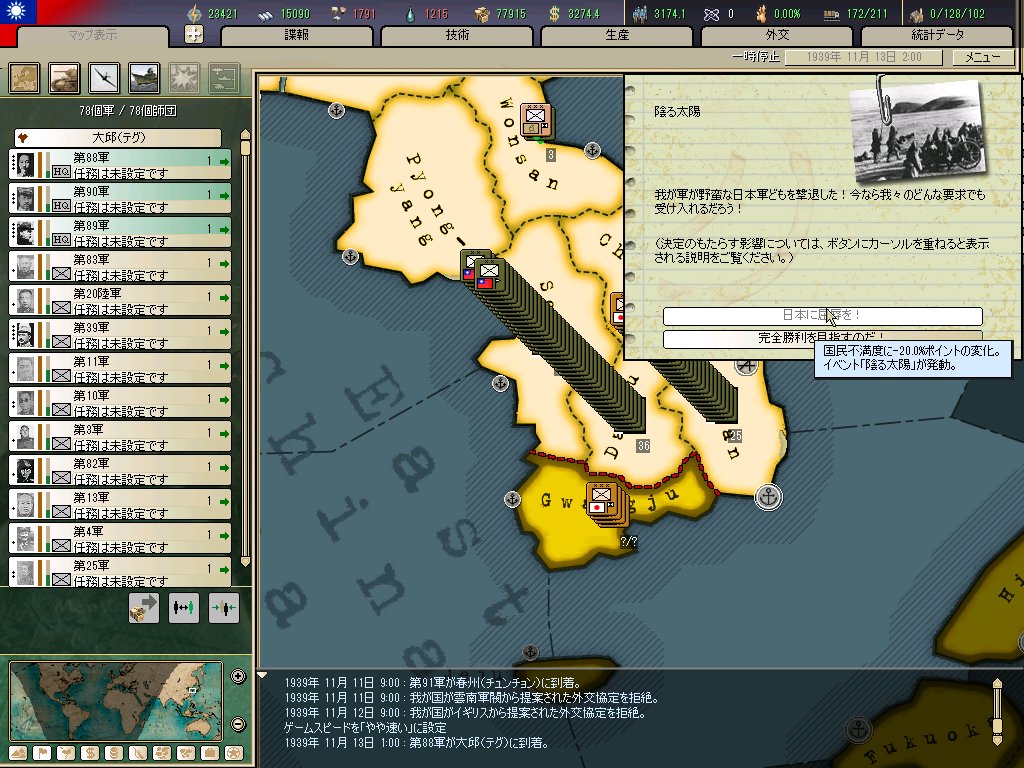Choose event option 日本に屈辱を！
Image resolution: width=1024 pixels, height=768 pixels.
(823, 315)
